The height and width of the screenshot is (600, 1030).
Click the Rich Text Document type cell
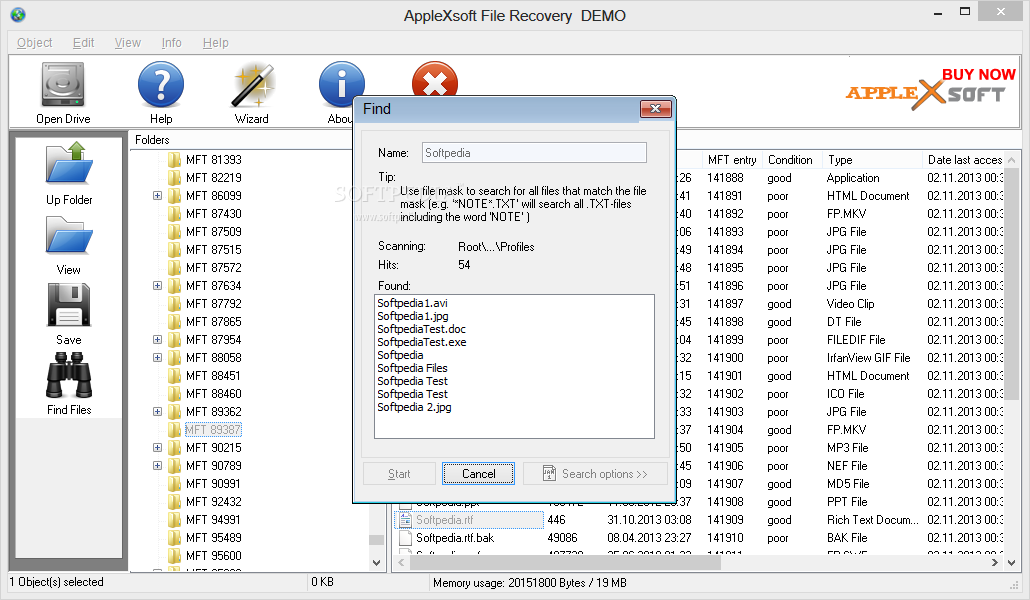[x=872, y=520]
